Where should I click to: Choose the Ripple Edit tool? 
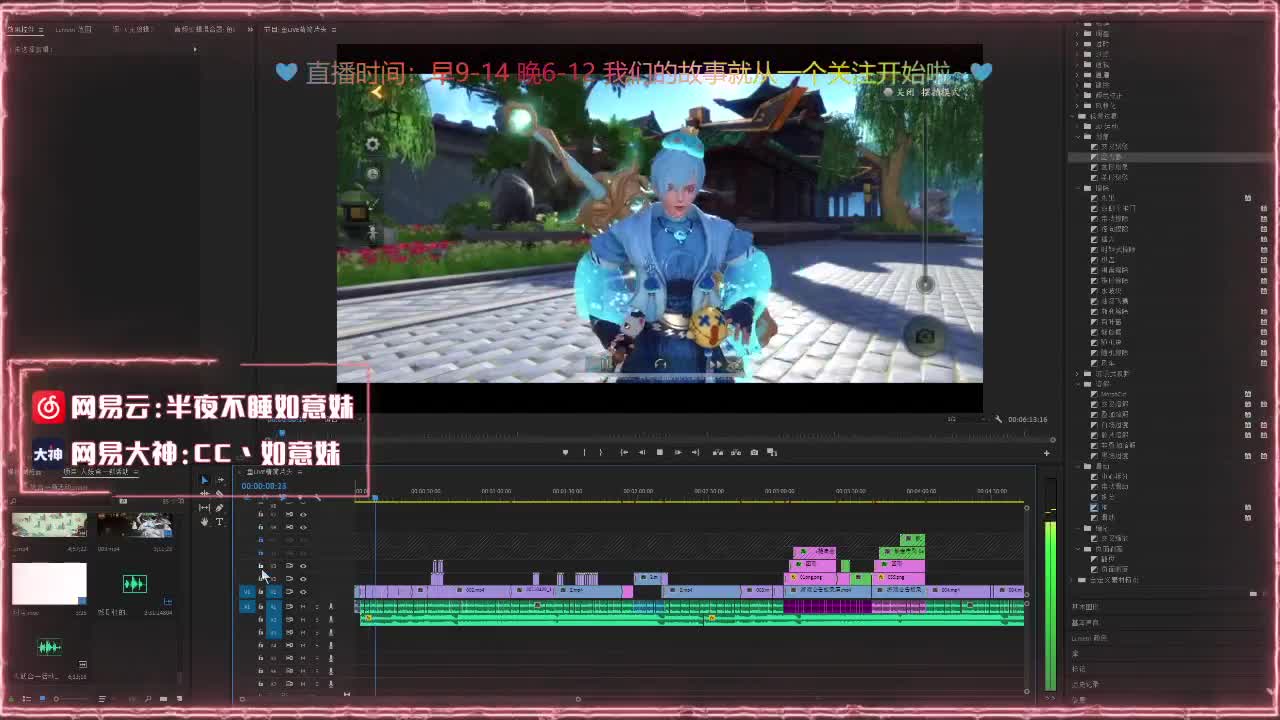pyautogui.click(x=204, y=493)
